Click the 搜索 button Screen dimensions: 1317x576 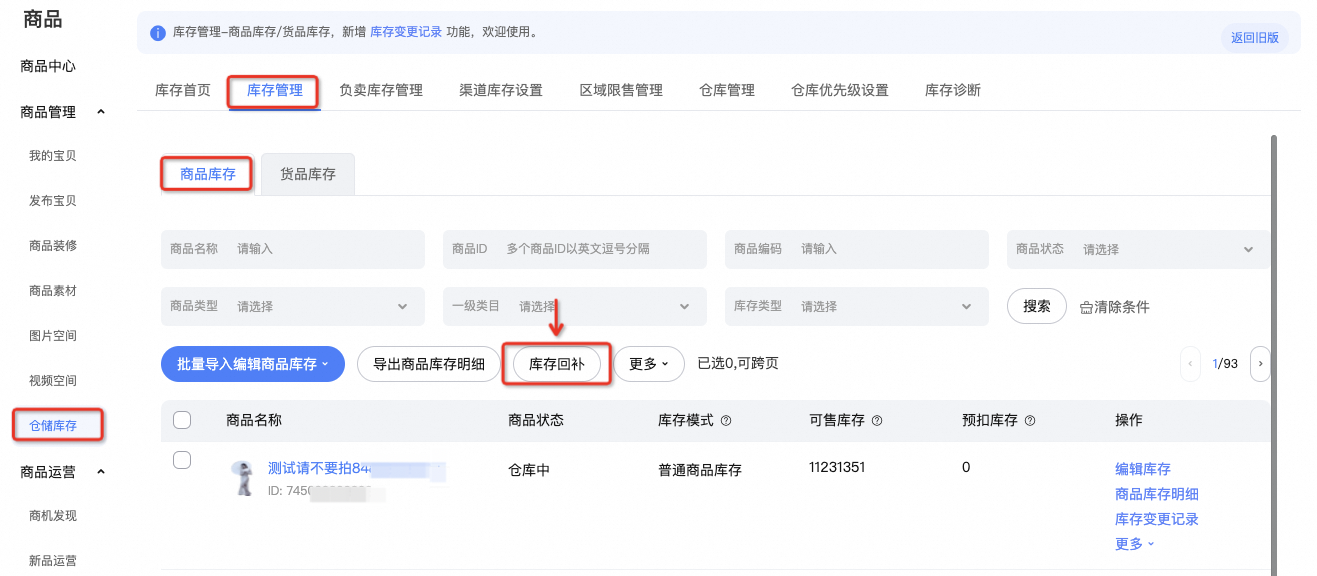coord(1036,306)
